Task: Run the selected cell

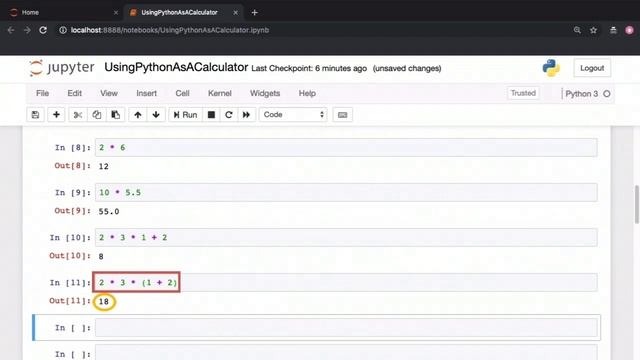Action: [x=185, y=115]
